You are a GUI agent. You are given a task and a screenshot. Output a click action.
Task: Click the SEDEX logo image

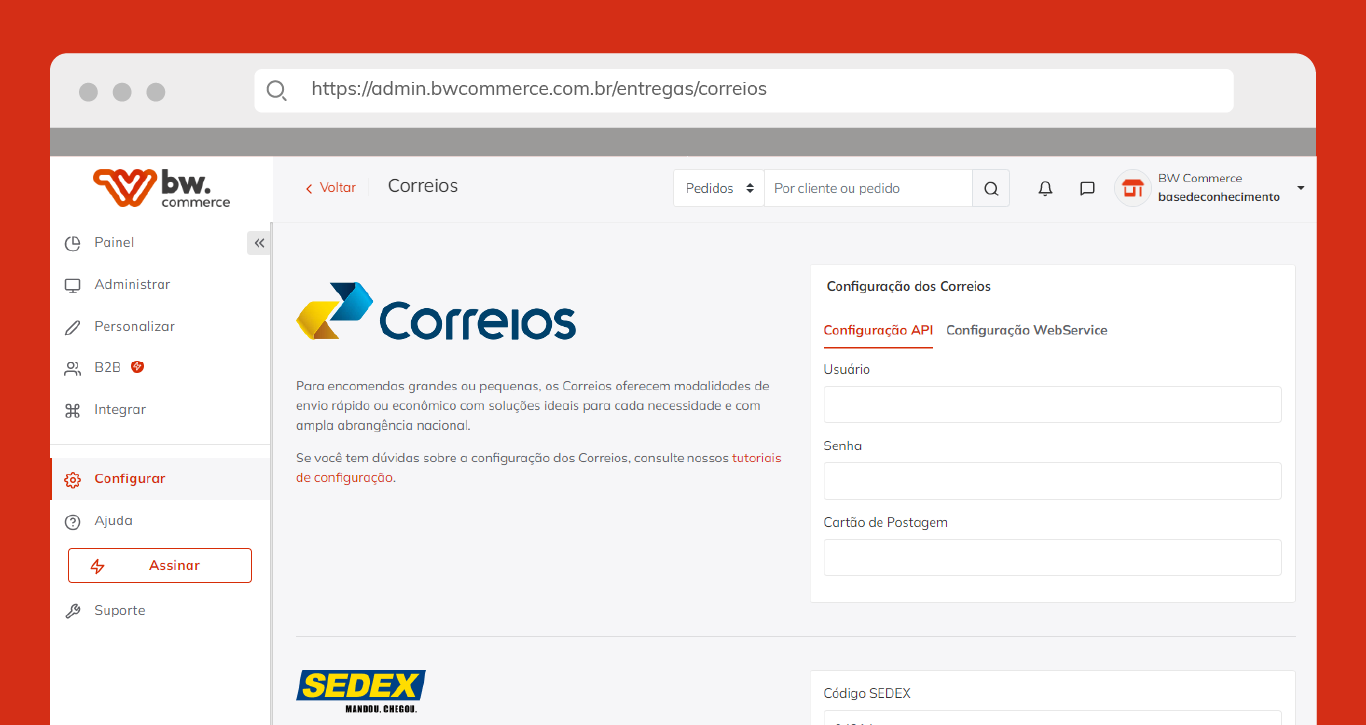tap(361, 691)
